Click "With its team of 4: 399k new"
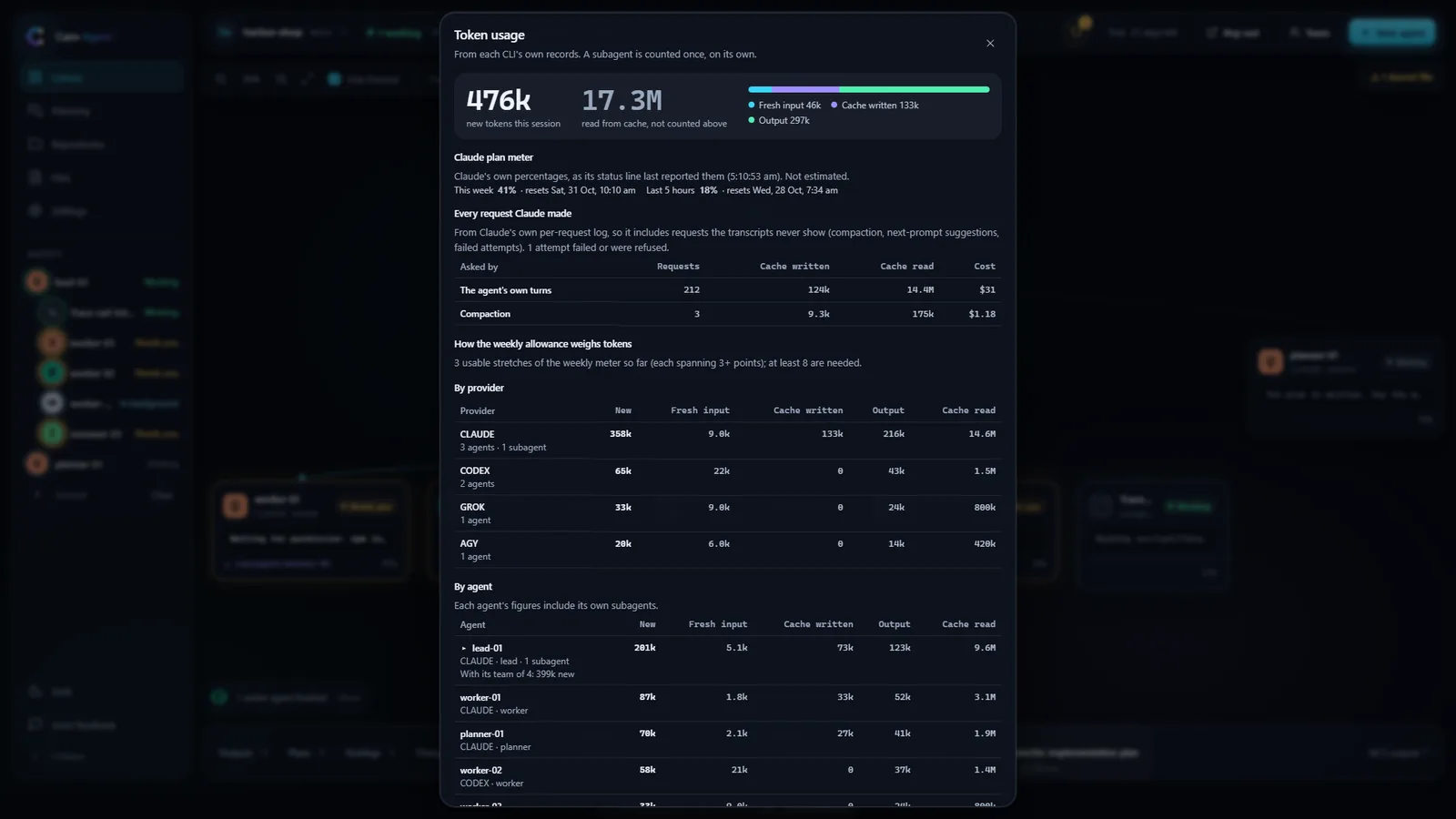1456x819 pixels. tap(517, 674)
